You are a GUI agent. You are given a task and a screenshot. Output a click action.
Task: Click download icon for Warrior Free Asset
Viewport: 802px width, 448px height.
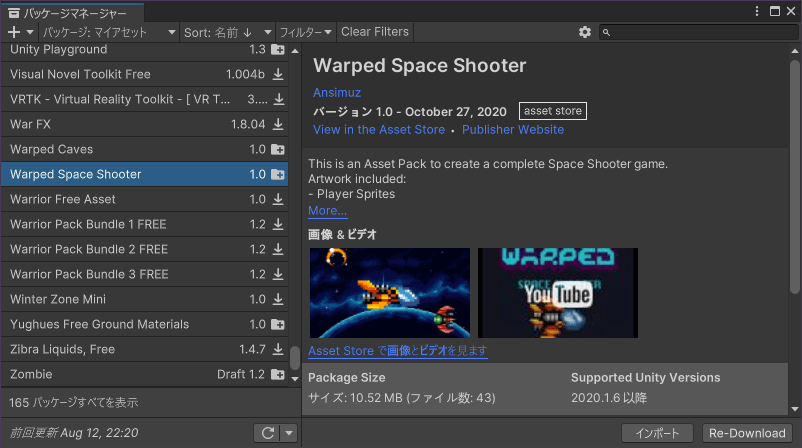[x=278, y=199]
